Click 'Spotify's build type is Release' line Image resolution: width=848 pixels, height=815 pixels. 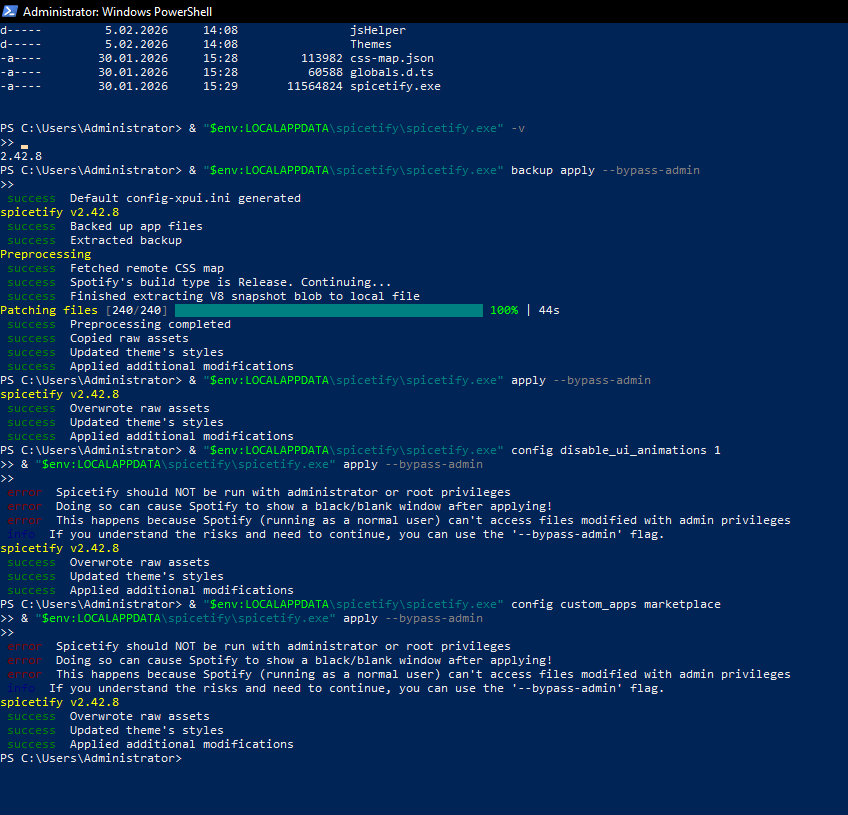pyautogui.click(x=230, y=282)
